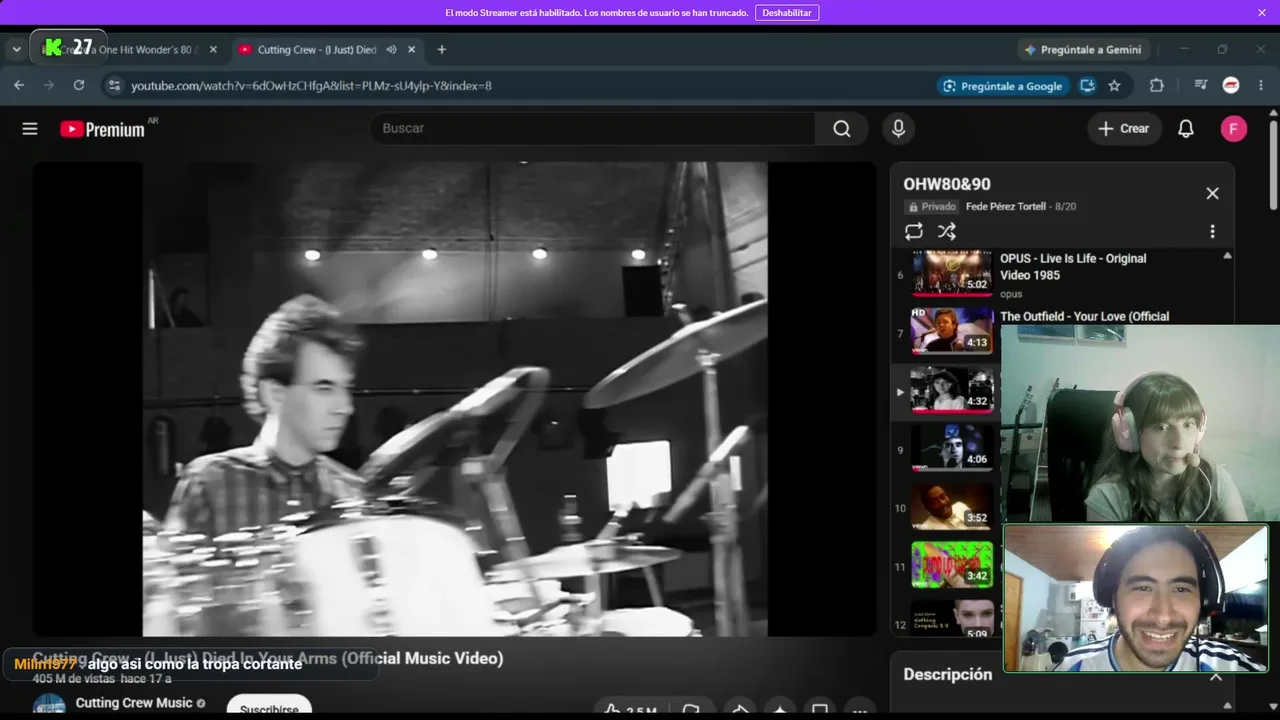Play playlist item 9 thumbnail (4:06)
The image size is (1280, 720).
[952, 448]
